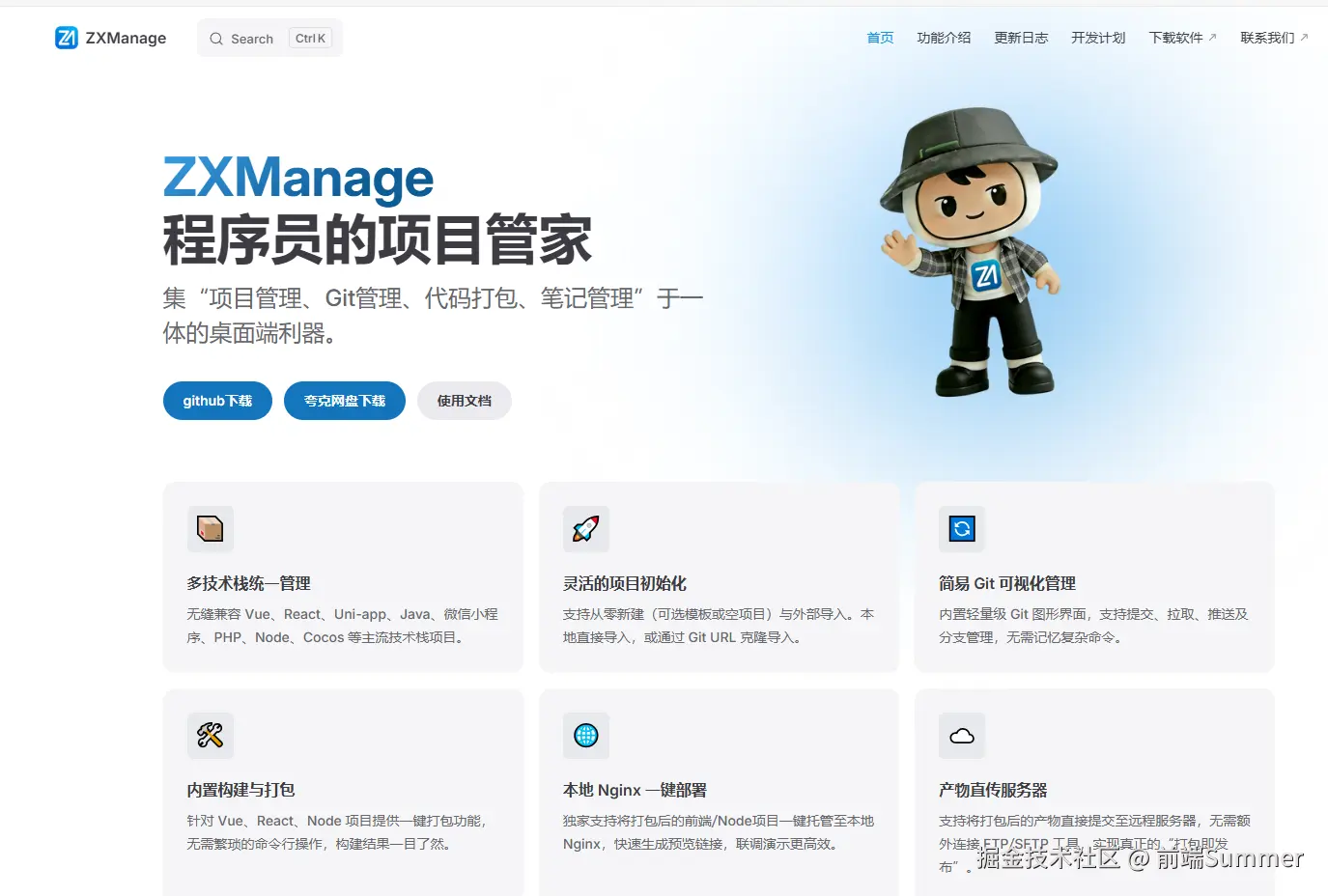Click the rocket icon above 灵活的项目初始化
Image resolution: width=1328 pixels, height=896 pixels.
pos(585,529)
